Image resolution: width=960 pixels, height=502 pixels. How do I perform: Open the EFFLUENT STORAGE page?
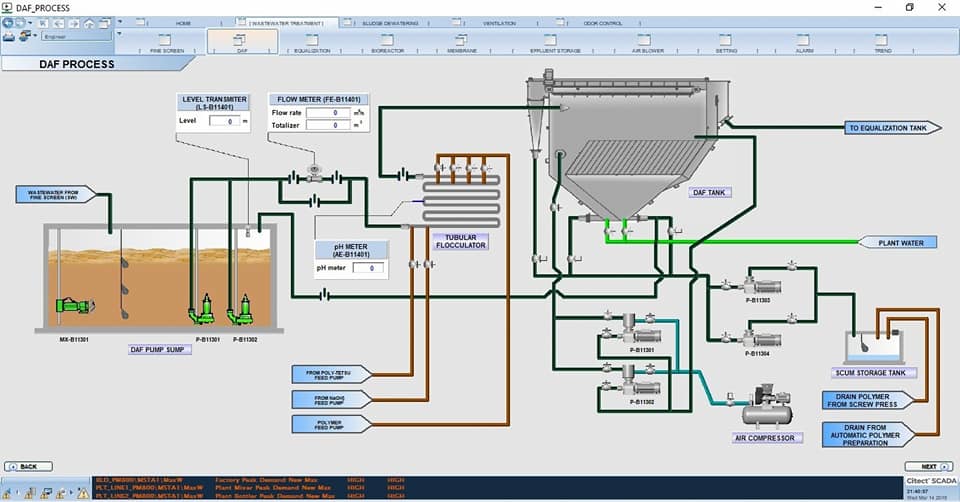pos(555,43)
